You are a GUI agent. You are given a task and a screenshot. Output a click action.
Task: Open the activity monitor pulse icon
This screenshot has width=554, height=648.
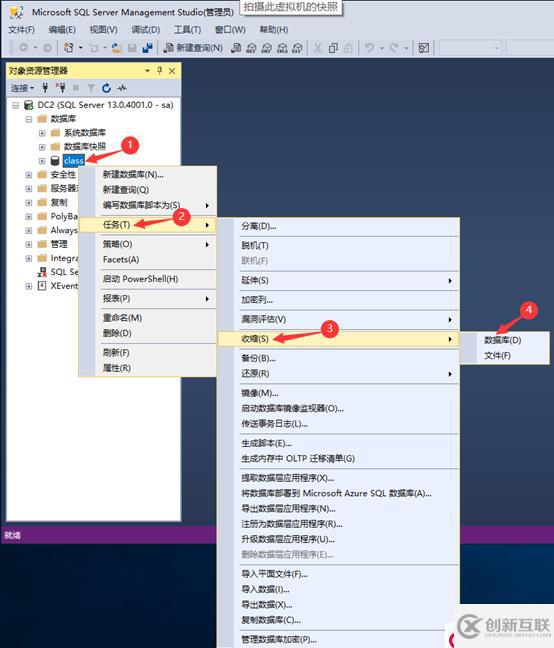pos(121,88)
